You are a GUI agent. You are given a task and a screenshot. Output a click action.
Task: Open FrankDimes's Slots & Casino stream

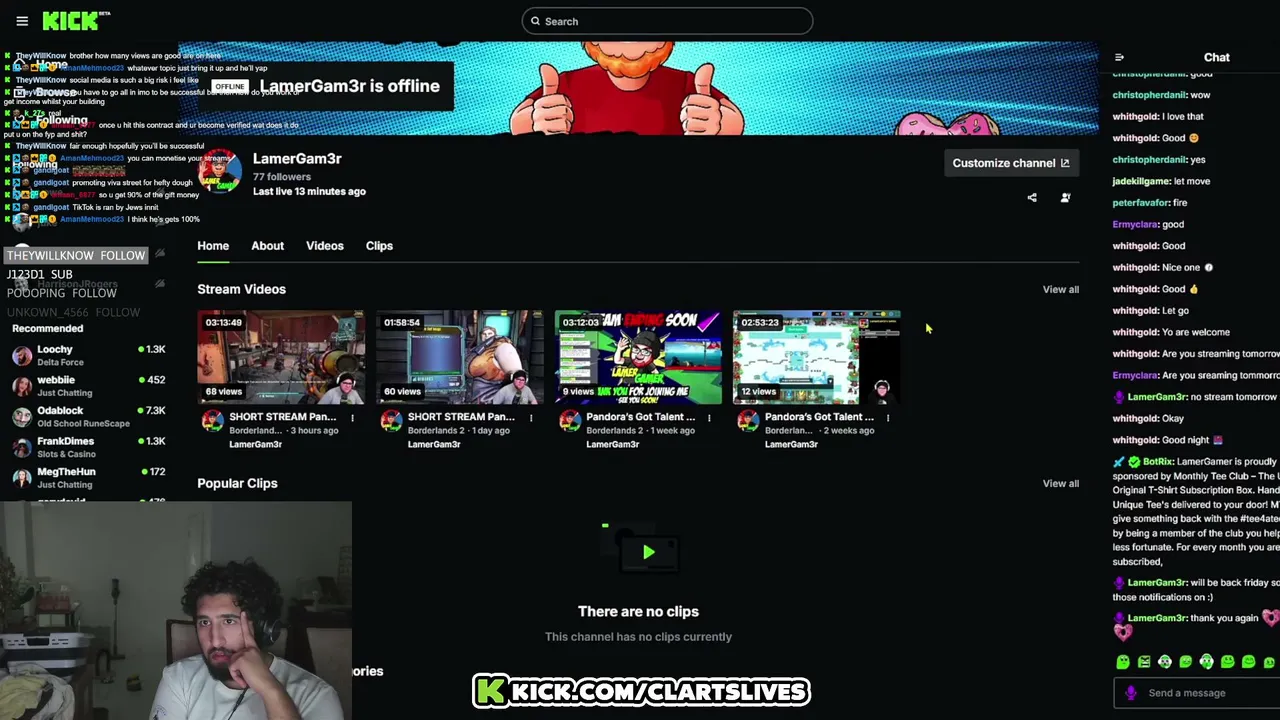tap(88, 447)
